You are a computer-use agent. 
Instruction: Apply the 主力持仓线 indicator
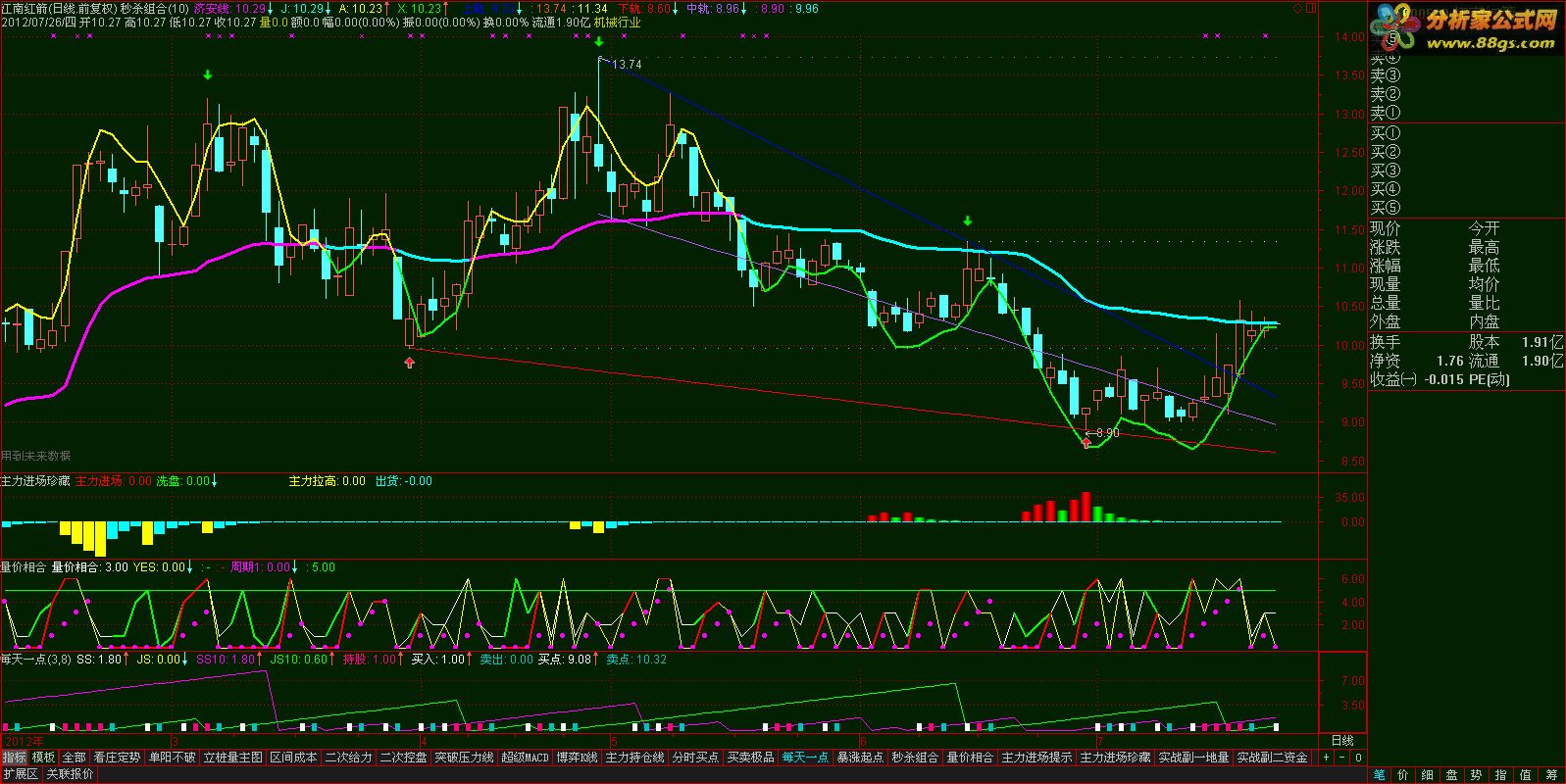[634, 758]
